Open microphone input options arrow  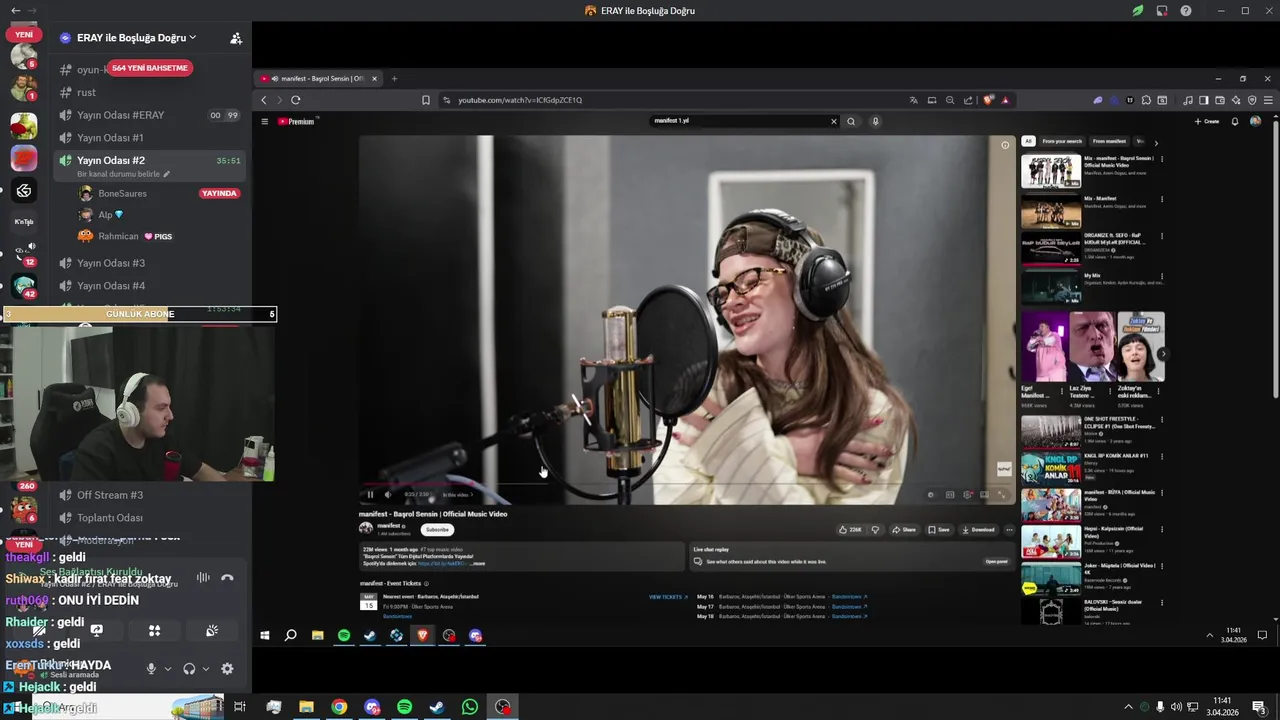(x=168, y=669)
